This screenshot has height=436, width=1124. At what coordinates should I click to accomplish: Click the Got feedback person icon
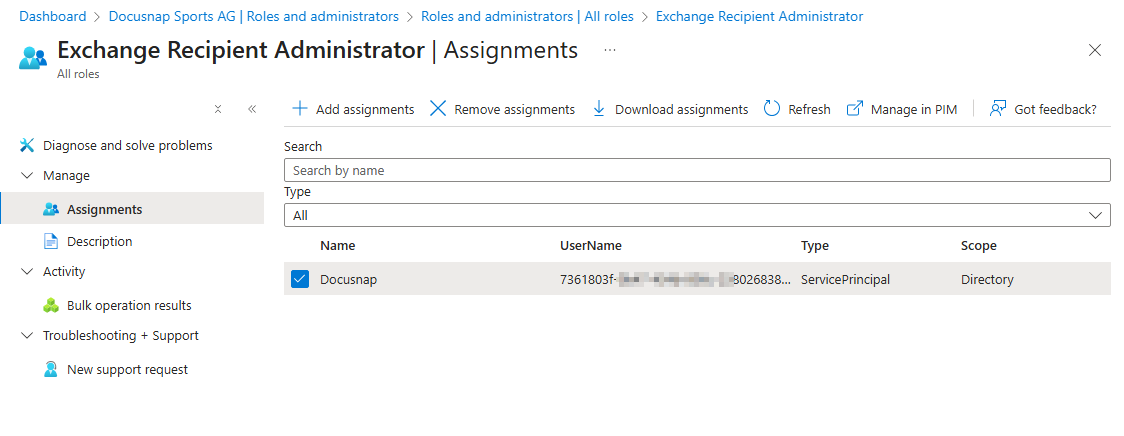998,109
